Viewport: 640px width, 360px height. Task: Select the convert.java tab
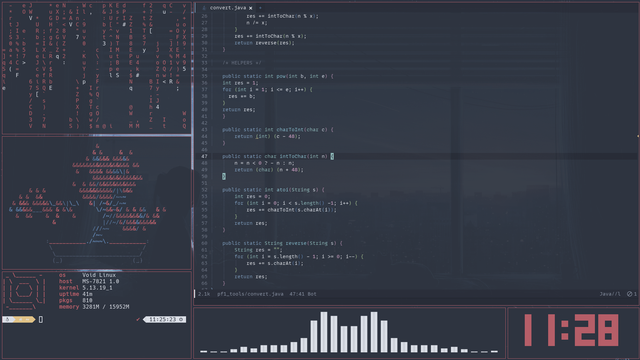228,8
